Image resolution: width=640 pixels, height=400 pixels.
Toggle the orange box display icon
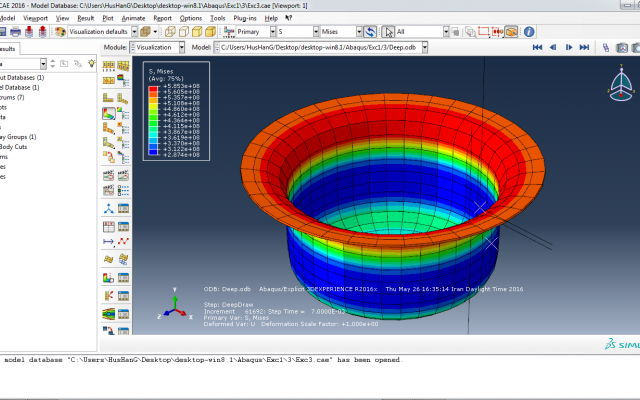(x=511, y=31)
